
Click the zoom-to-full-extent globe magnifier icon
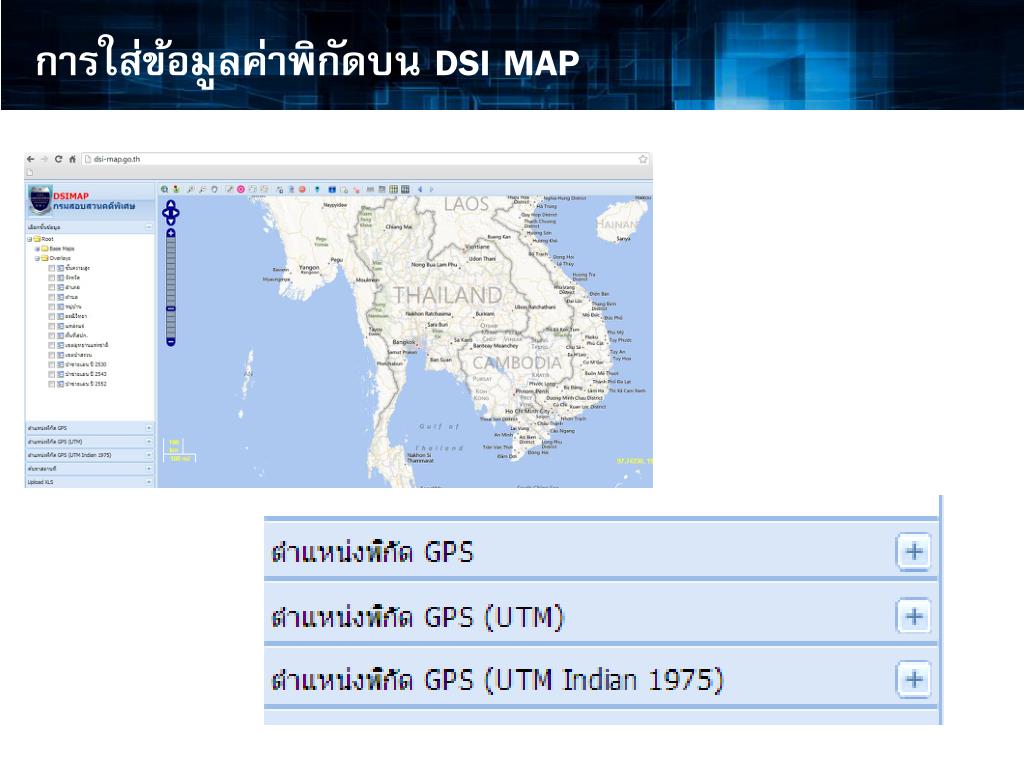(x=165, y=189)
